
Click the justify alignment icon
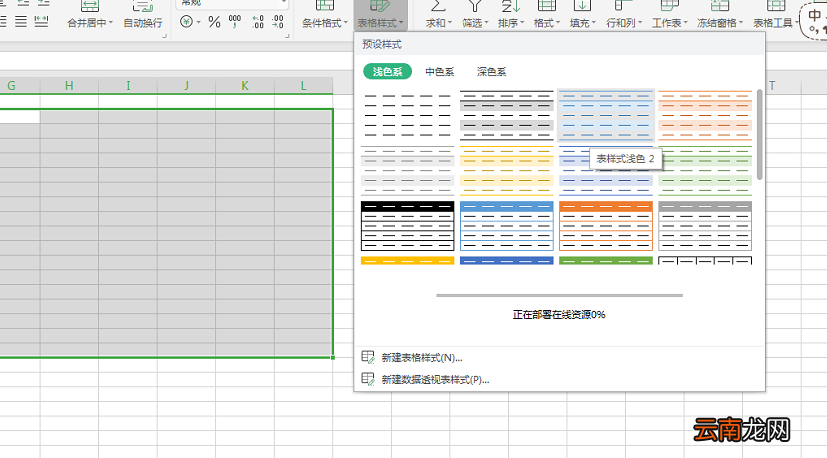click(x=21, y=22)
